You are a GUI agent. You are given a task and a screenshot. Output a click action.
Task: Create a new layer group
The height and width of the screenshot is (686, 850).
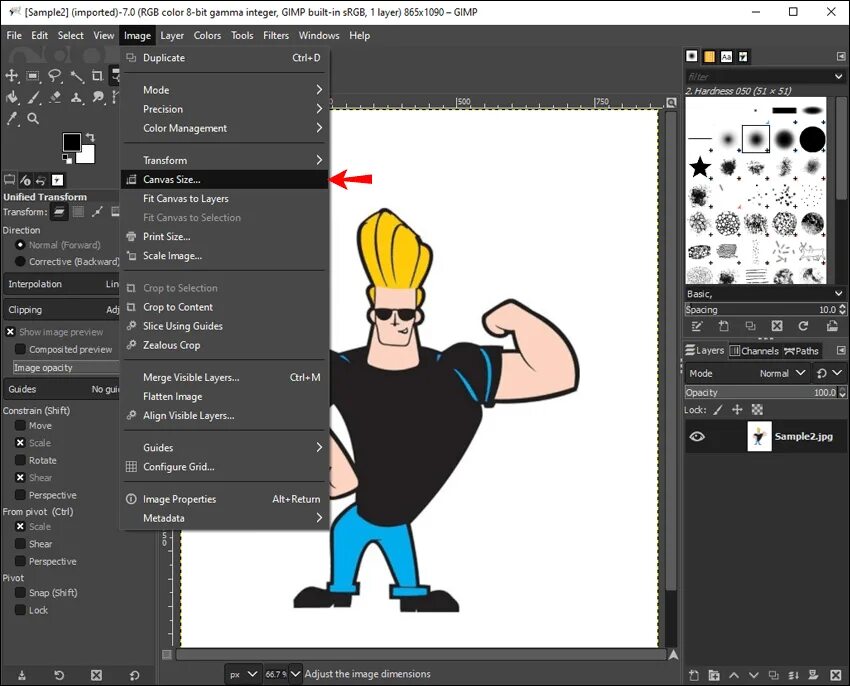(x=714, y=675)
